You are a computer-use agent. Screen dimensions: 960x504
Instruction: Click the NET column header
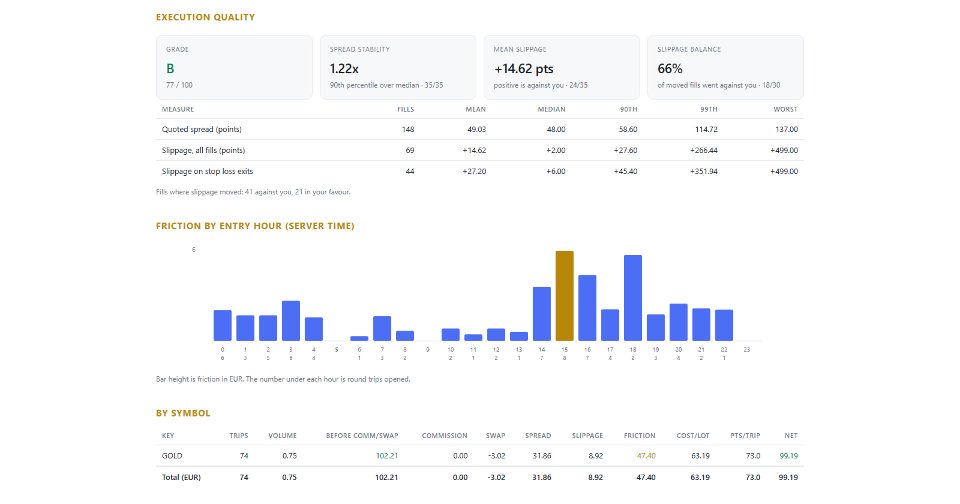point(791,436)
